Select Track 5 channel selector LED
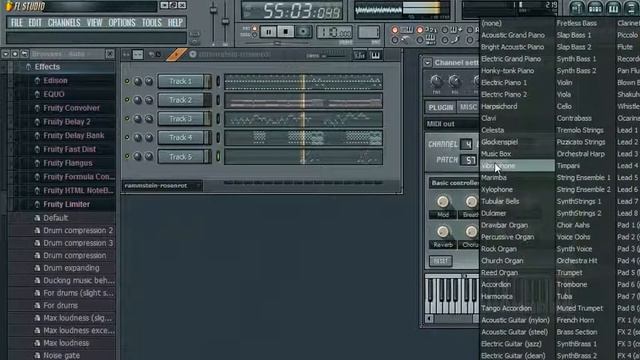Screen dimensions: 640x360 pos(218,156)
